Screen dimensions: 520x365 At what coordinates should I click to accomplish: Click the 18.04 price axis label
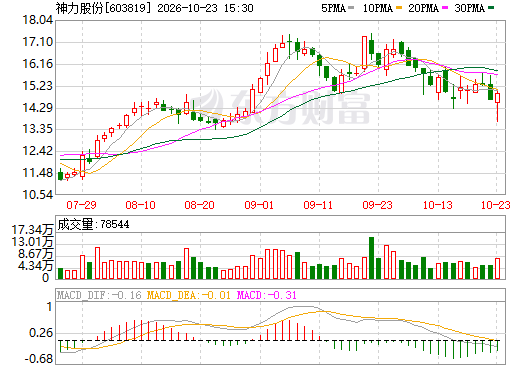[37, 20]
